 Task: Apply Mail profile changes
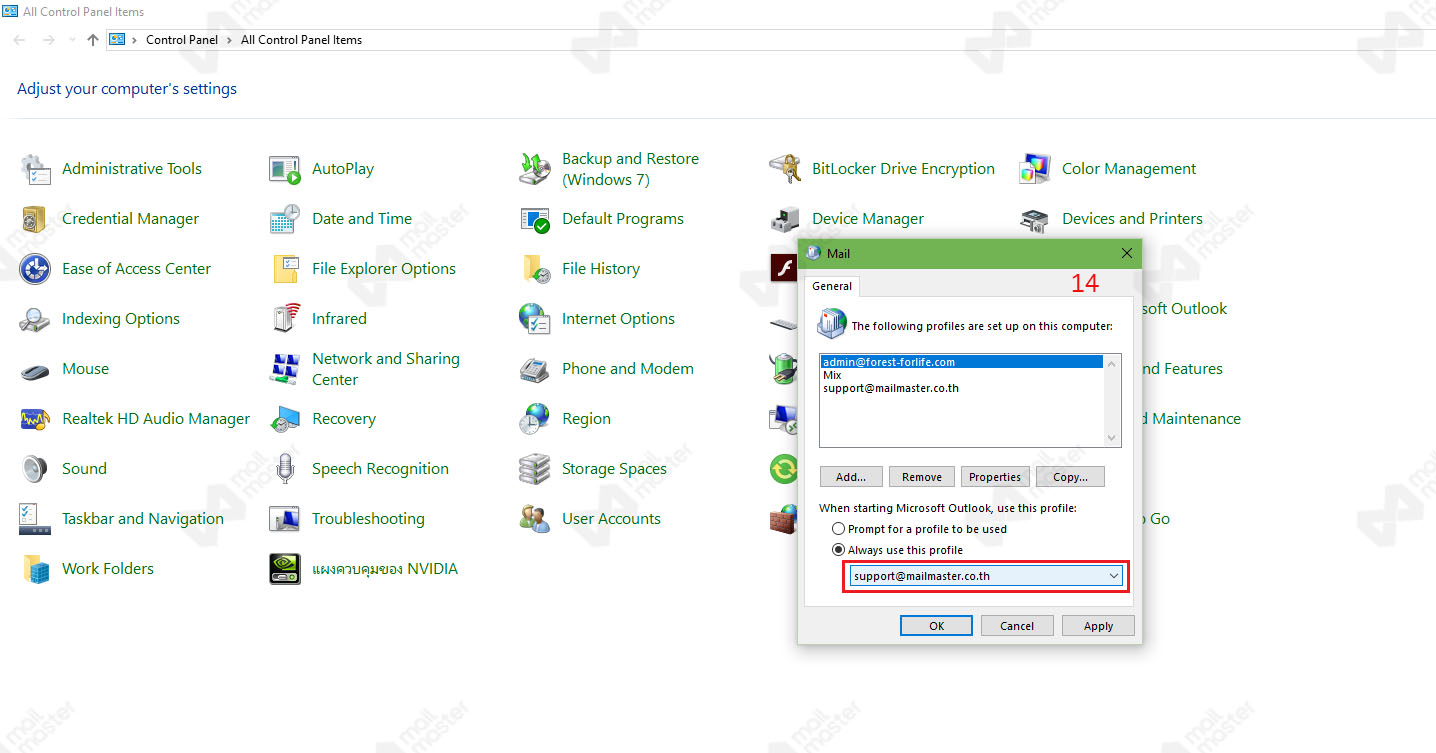pos(1098,626)
